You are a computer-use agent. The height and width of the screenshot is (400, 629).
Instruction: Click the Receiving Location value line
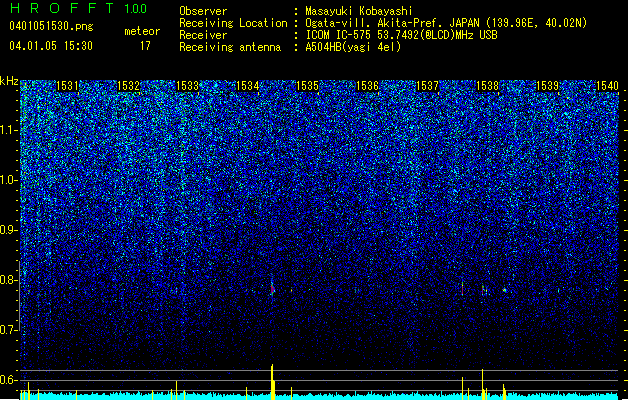click(446, 23)
